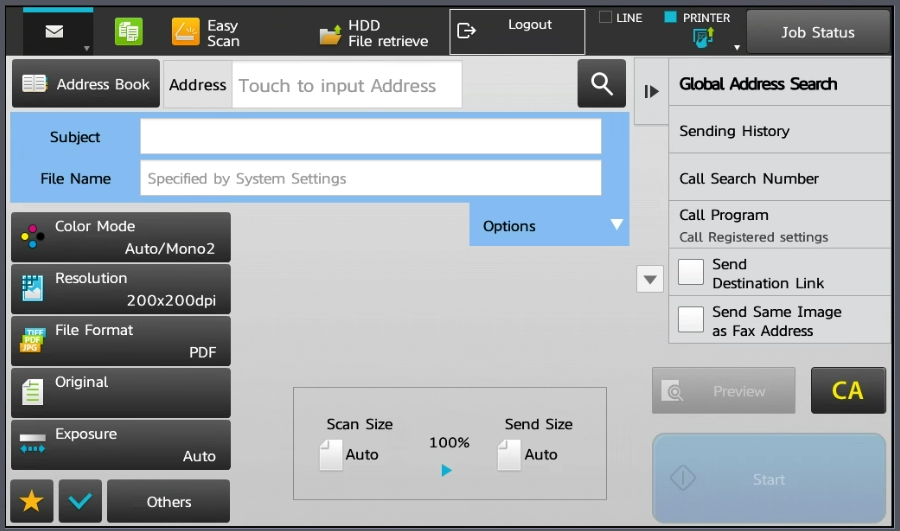Tap Send Size Auto page icon
This screenshot has height=531, width=900.
click(509, 455)
